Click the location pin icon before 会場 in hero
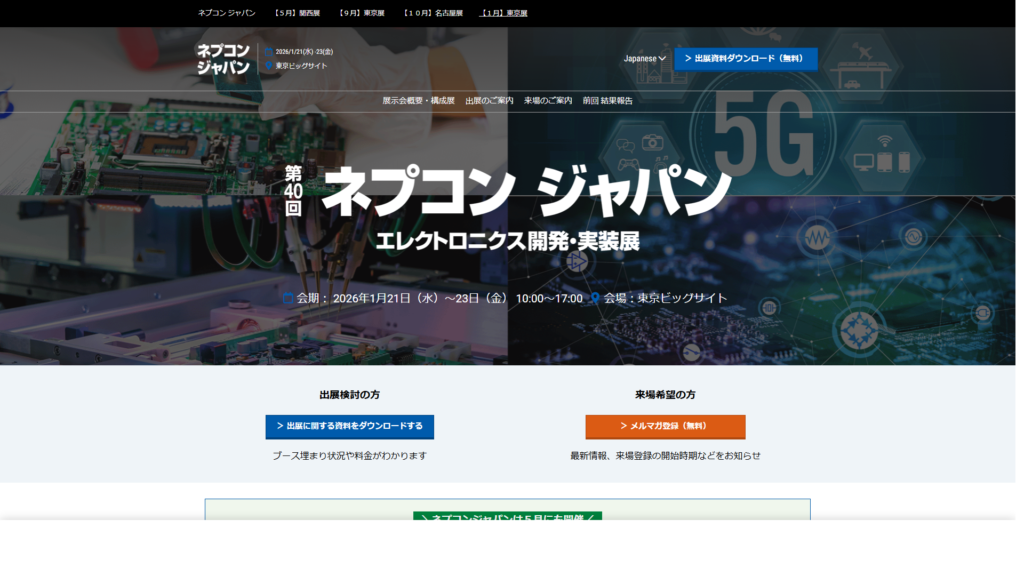Image resolution: width=1024 pixels, height=576 pixels. coord(595,298)
